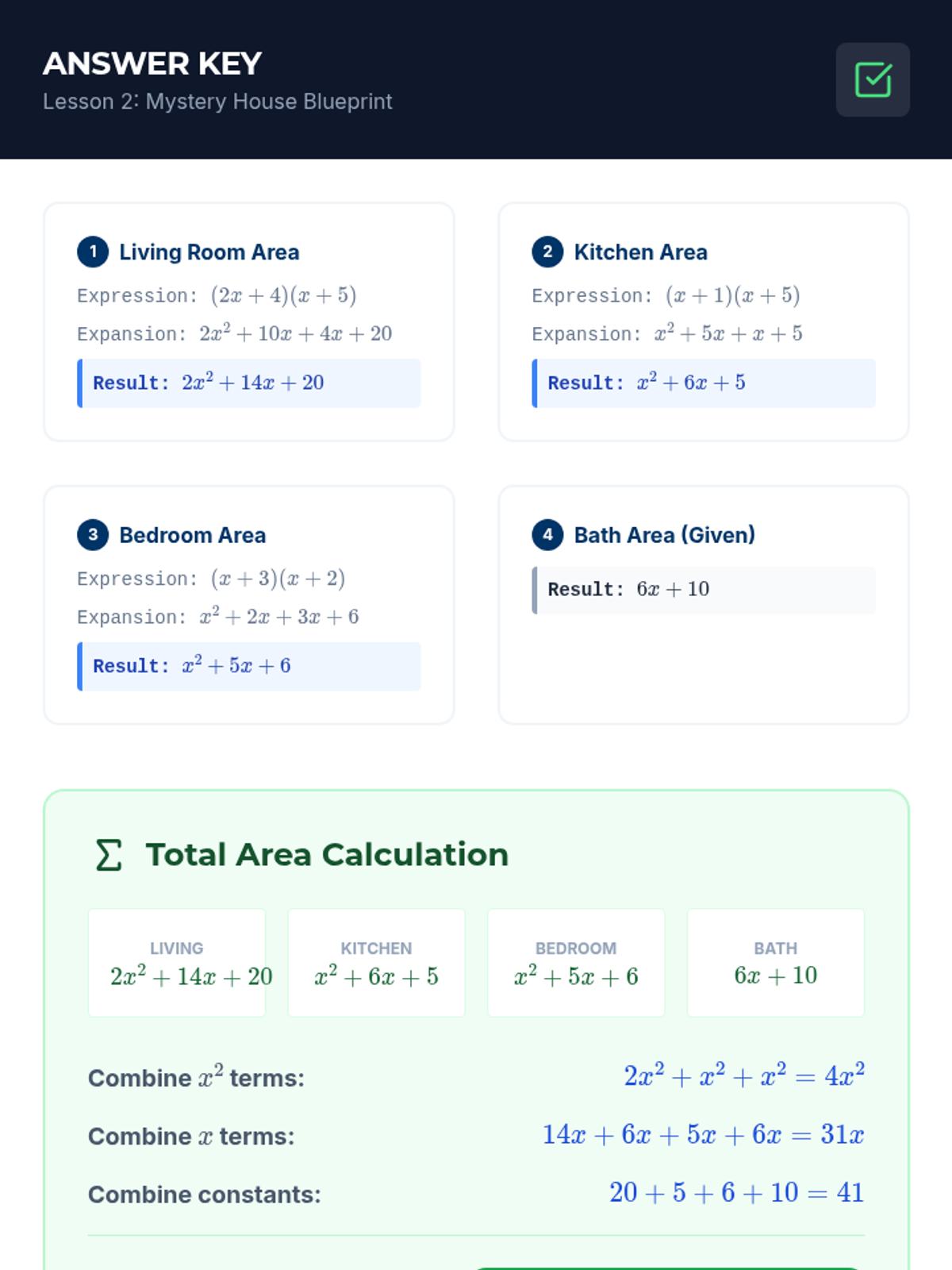Image resolution: width=952 pixels, height=1270 pixels.
Task: Click the ANSWER KEY title
Action: tap(152, 63)
